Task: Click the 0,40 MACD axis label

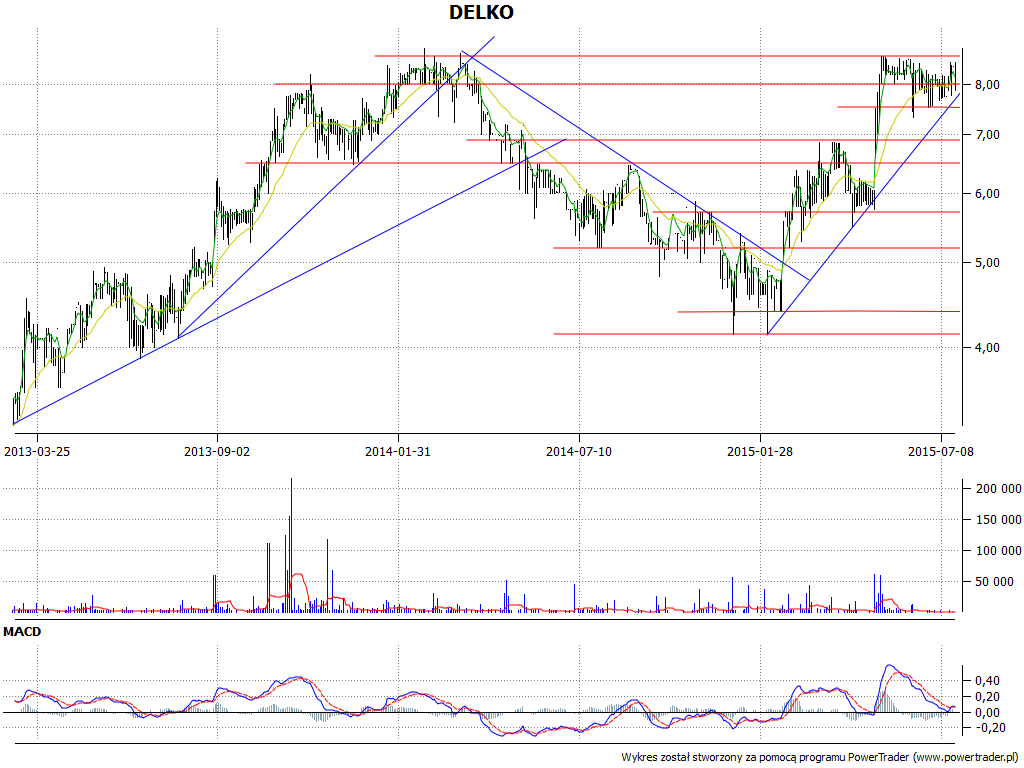Action: [987, 680]
